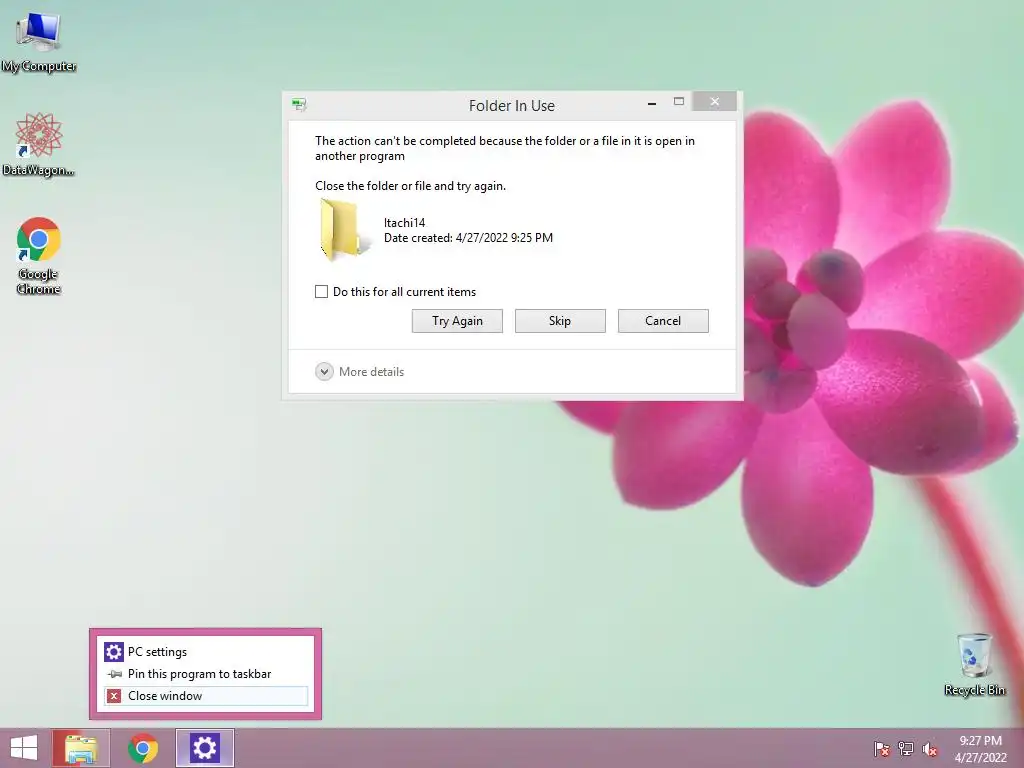Open dialog system menu icon in title bar
The height and width of the screenshot is (768, 1024).
tap(300, 104)
